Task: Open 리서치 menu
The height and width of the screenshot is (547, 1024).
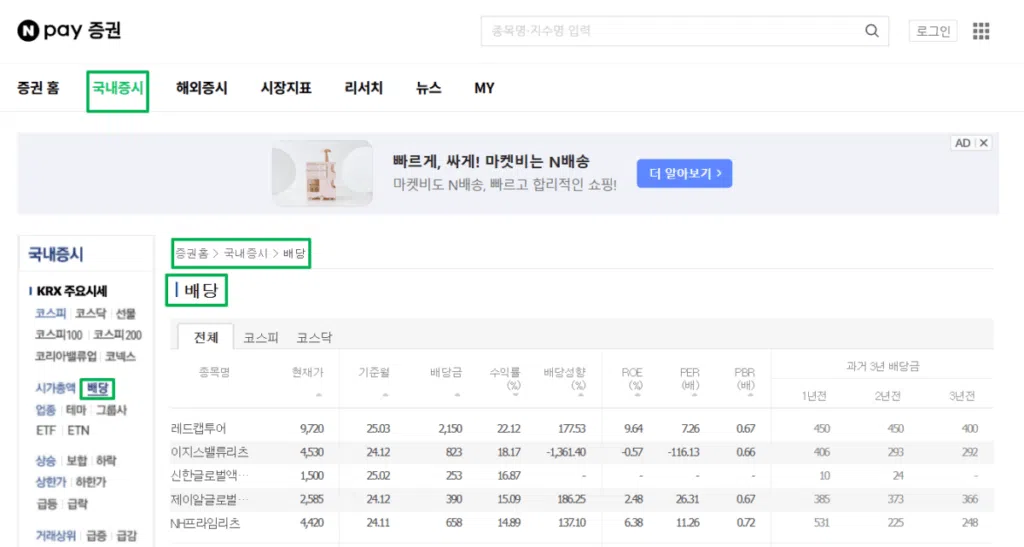Action: click(x=364, y=88)
